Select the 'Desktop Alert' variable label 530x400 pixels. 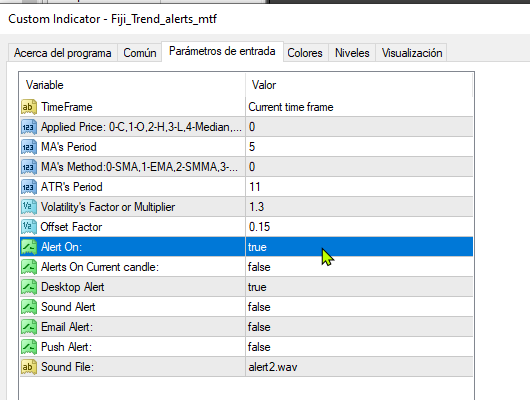[72, 287]
